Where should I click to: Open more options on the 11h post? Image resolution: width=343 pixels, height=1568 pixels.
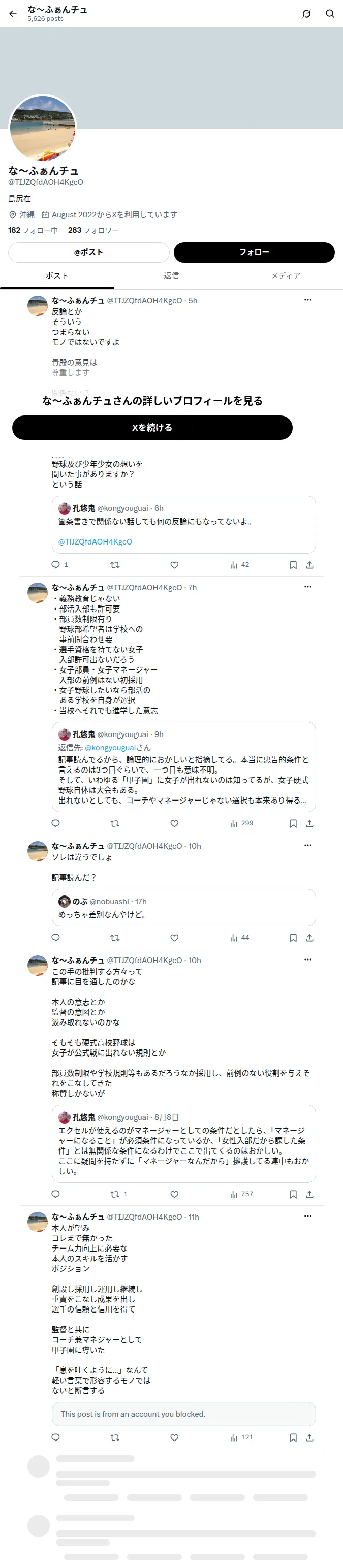pyautogui.click(x=307, y=1216)
